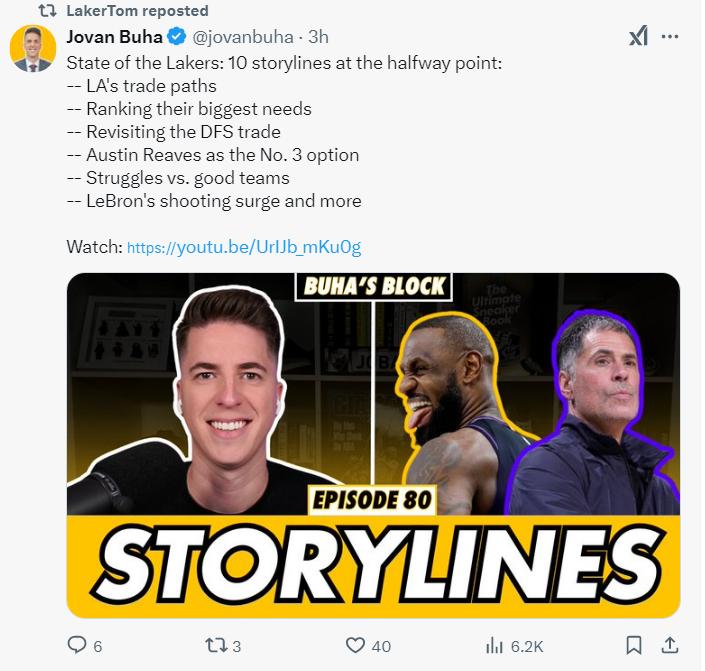Viewport: 705px width, 671px height.
Task: Click the @jovanbuha handle
Action: click(x=243, y=37)
